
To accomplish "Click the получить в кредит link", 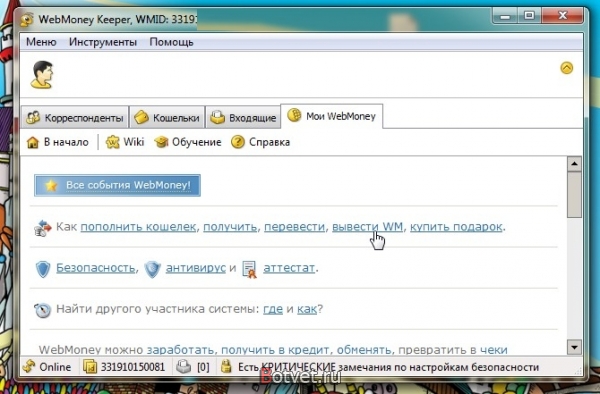I will click(x=275, y=350).
